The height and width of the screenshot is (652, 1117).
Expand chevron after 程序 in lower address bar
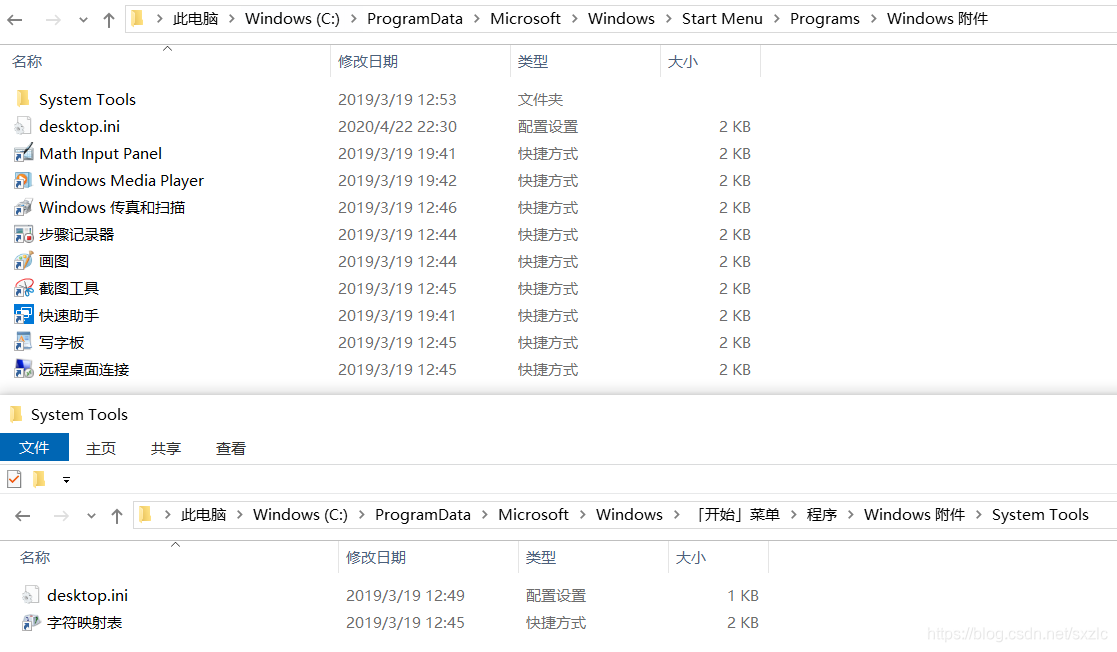851,514
